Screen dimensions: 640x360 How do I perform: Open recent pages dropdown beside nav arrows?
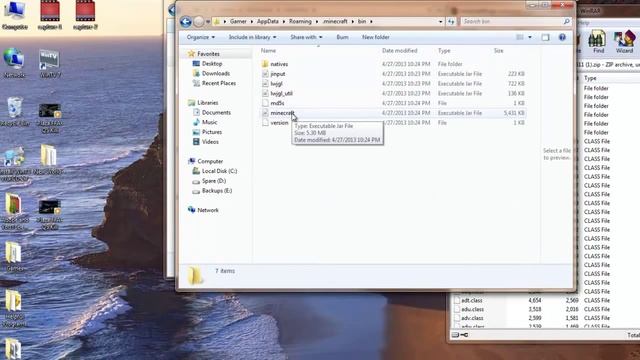(x=208, y=21)
